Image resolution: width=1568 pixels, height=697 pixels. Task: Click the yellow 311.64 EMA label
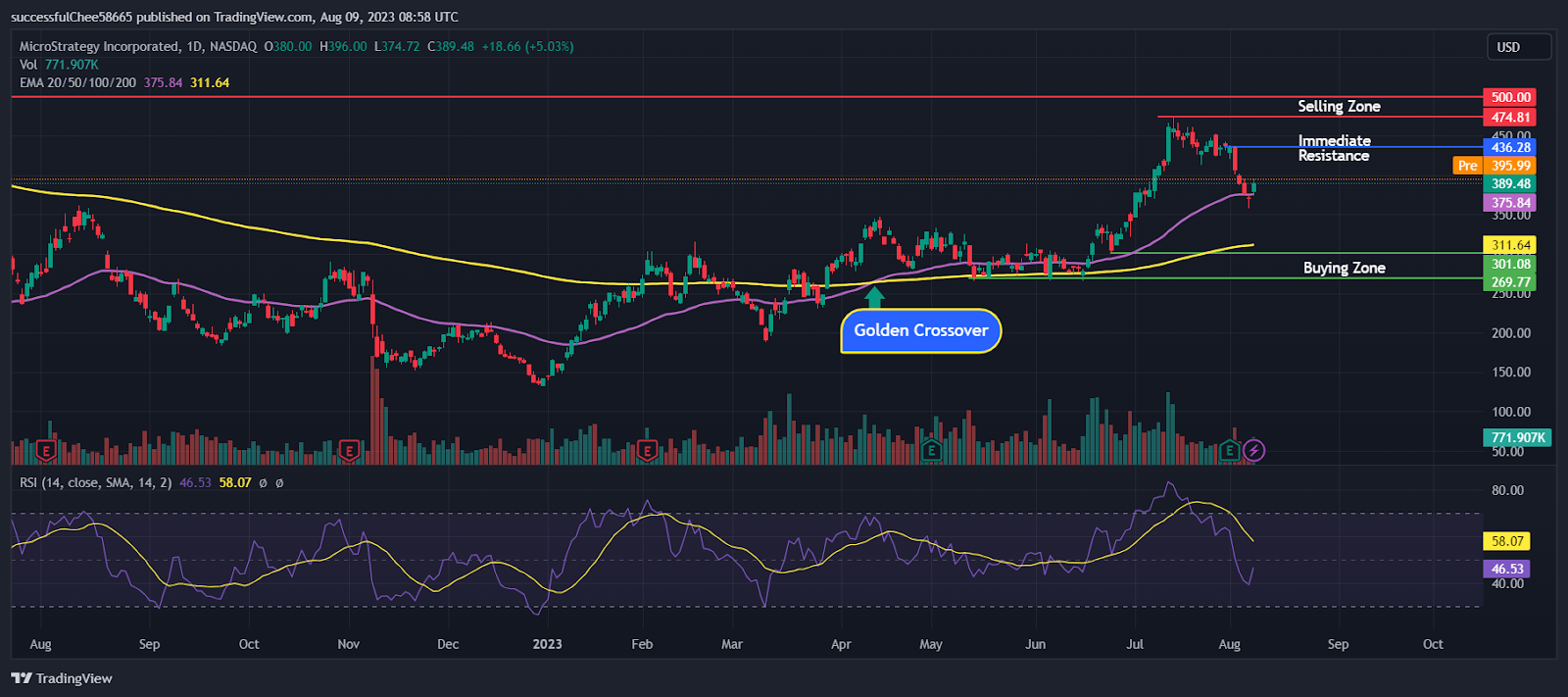1510,245
